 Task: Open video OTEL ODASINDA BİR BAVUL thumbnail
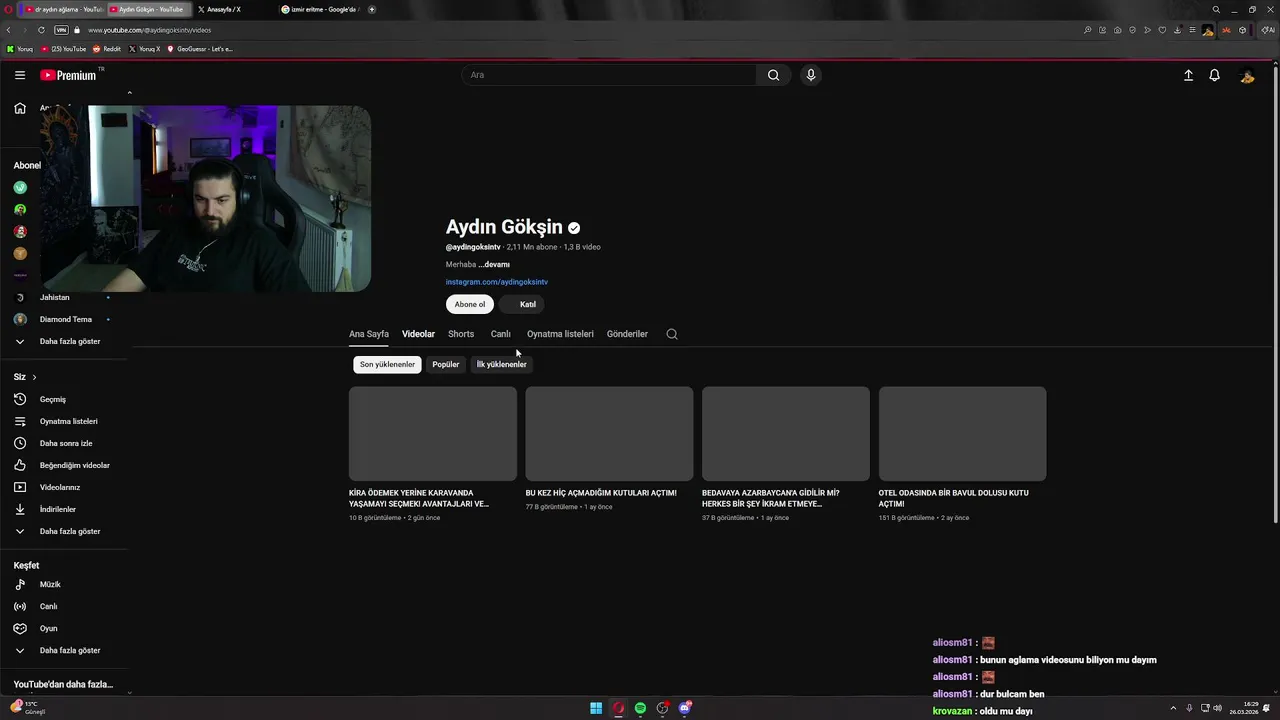pyautogui.click(x=962, y=434)
